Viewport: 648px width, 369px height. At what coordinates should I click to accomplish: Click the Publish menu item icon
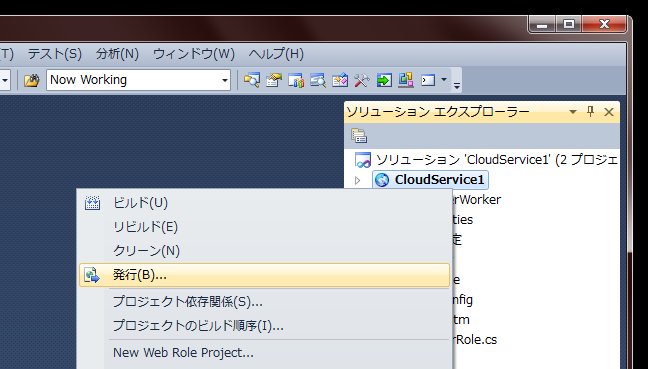pyautogui.click(x=92, y=275)
